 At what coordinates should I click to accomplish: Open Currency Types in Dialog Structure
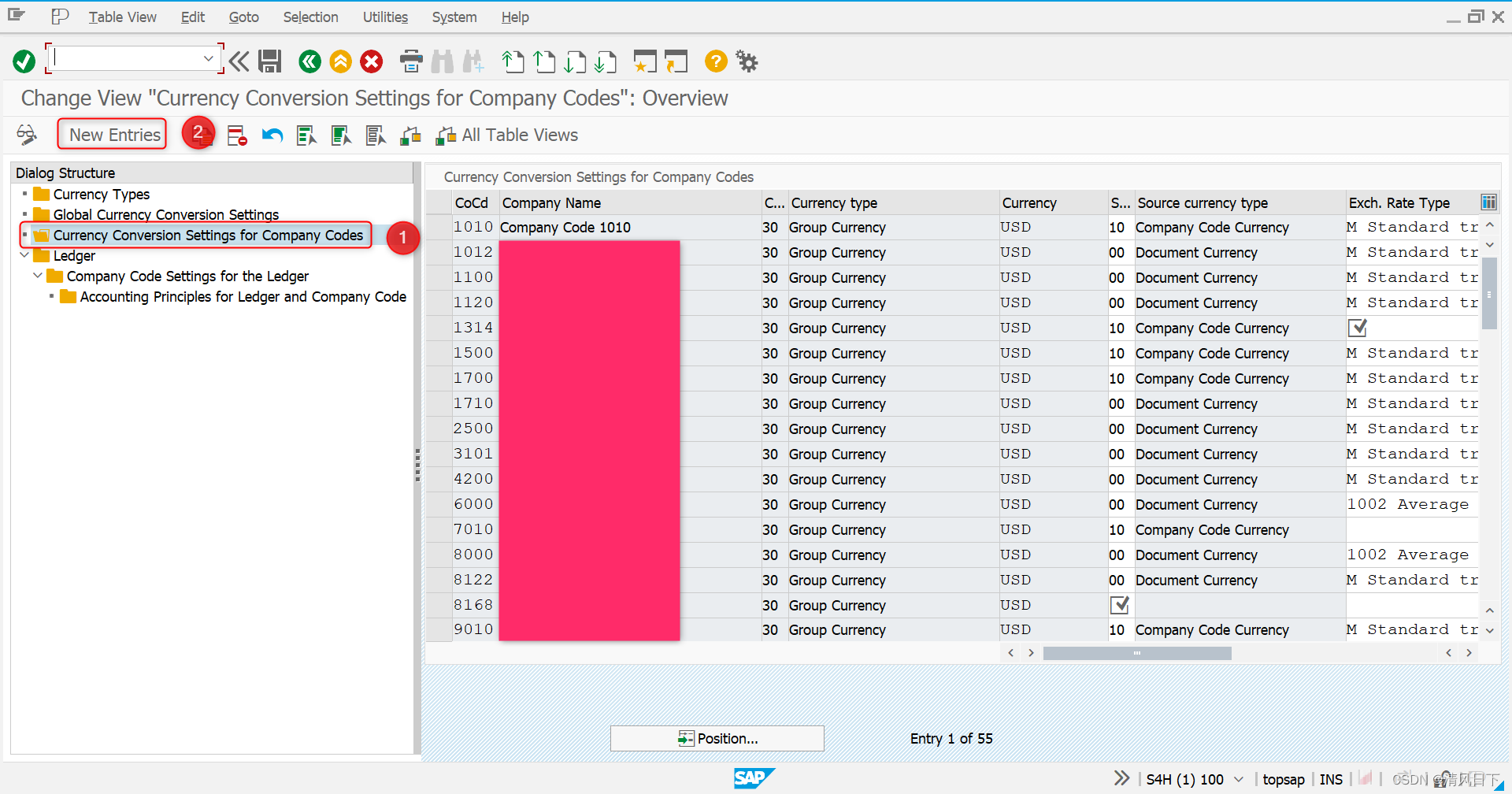(x=102, y=194)
